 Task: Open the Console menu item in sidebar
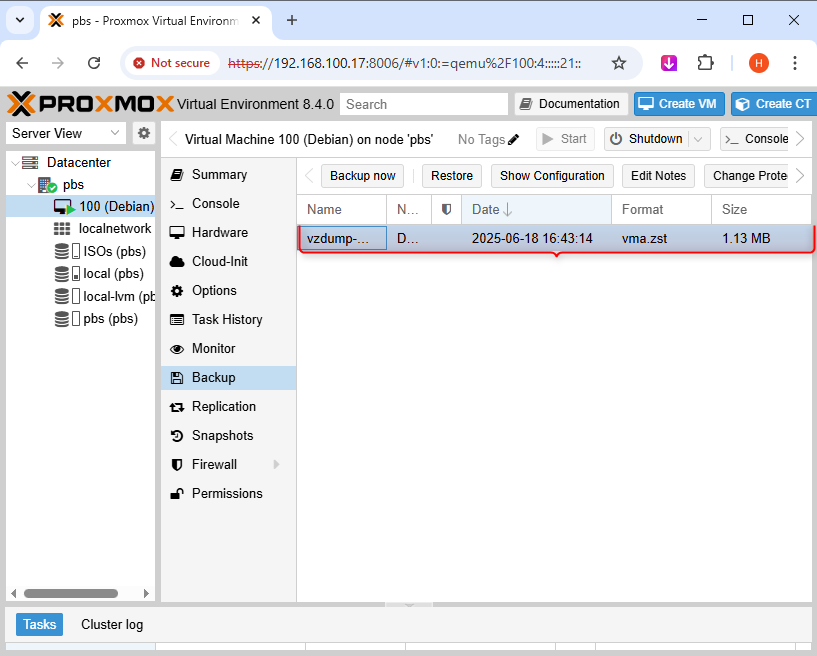228,204
